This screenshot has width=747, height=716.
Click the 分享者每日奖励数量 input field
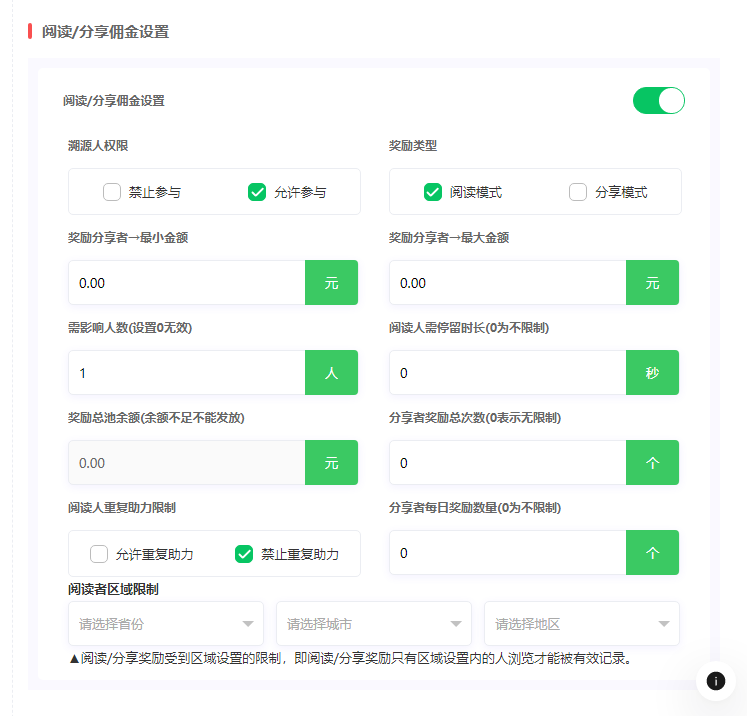point(508,553)
